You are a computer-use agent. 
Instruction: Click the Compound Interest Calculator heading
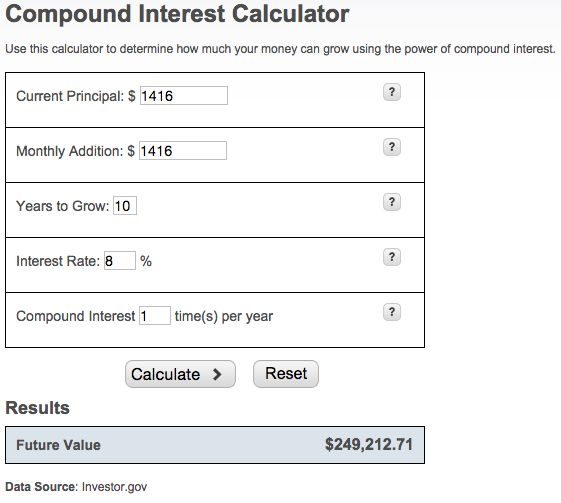[x=177, y=14]
